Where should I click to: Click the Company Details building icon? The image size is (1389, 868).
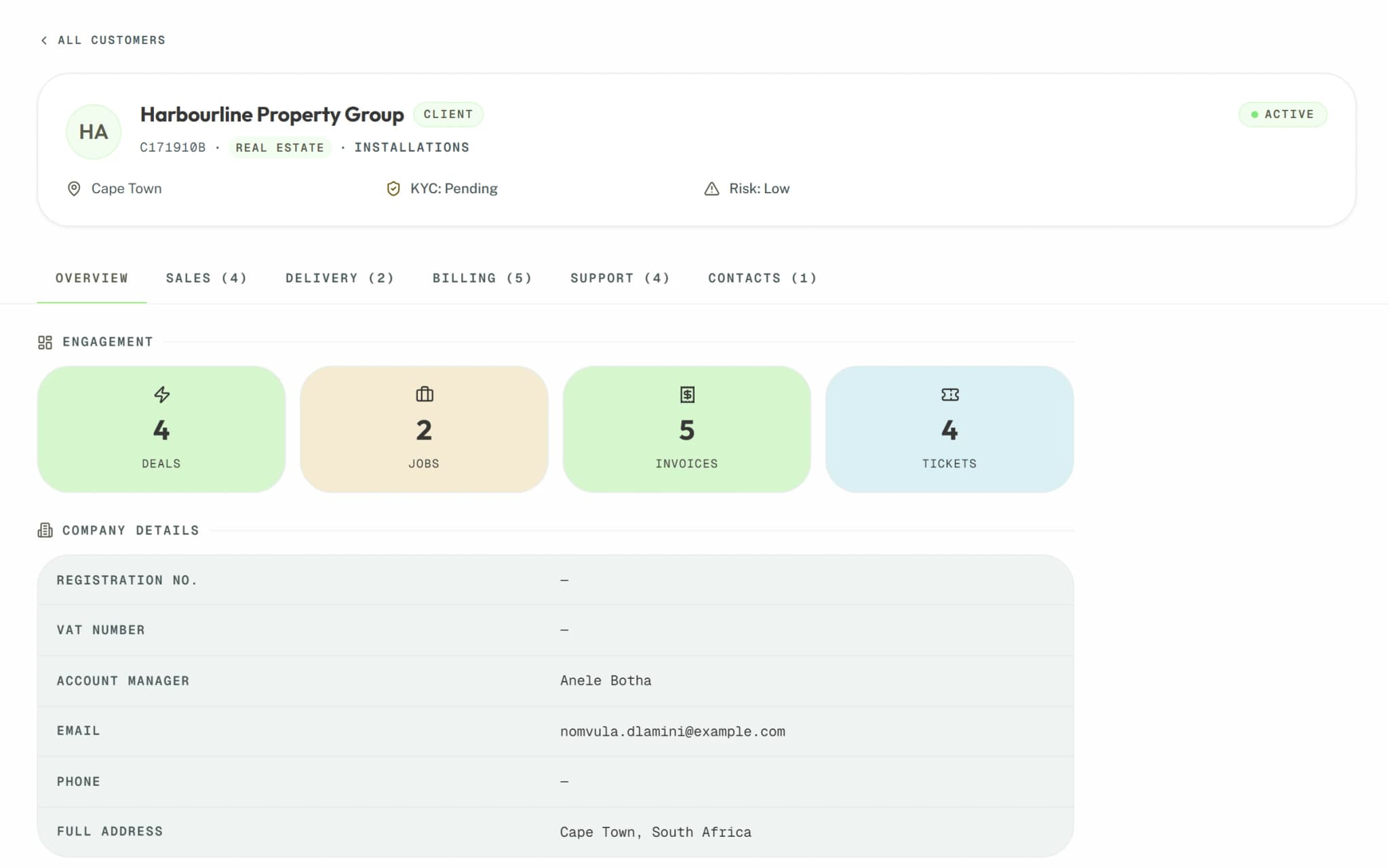pos(45,530)
